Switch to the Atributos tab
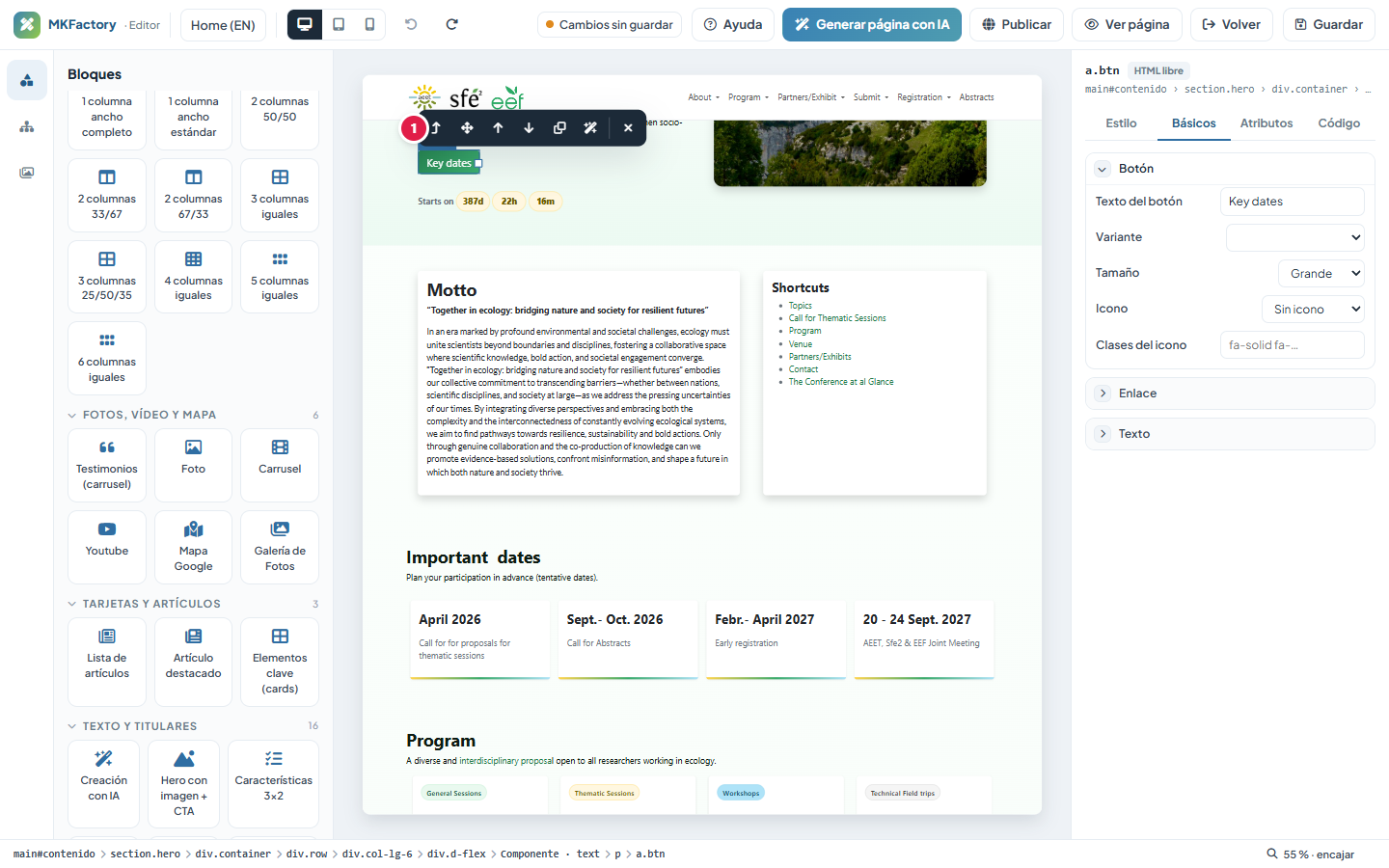The height and width of the screenshot is (868, 1389). [1266, 123]
